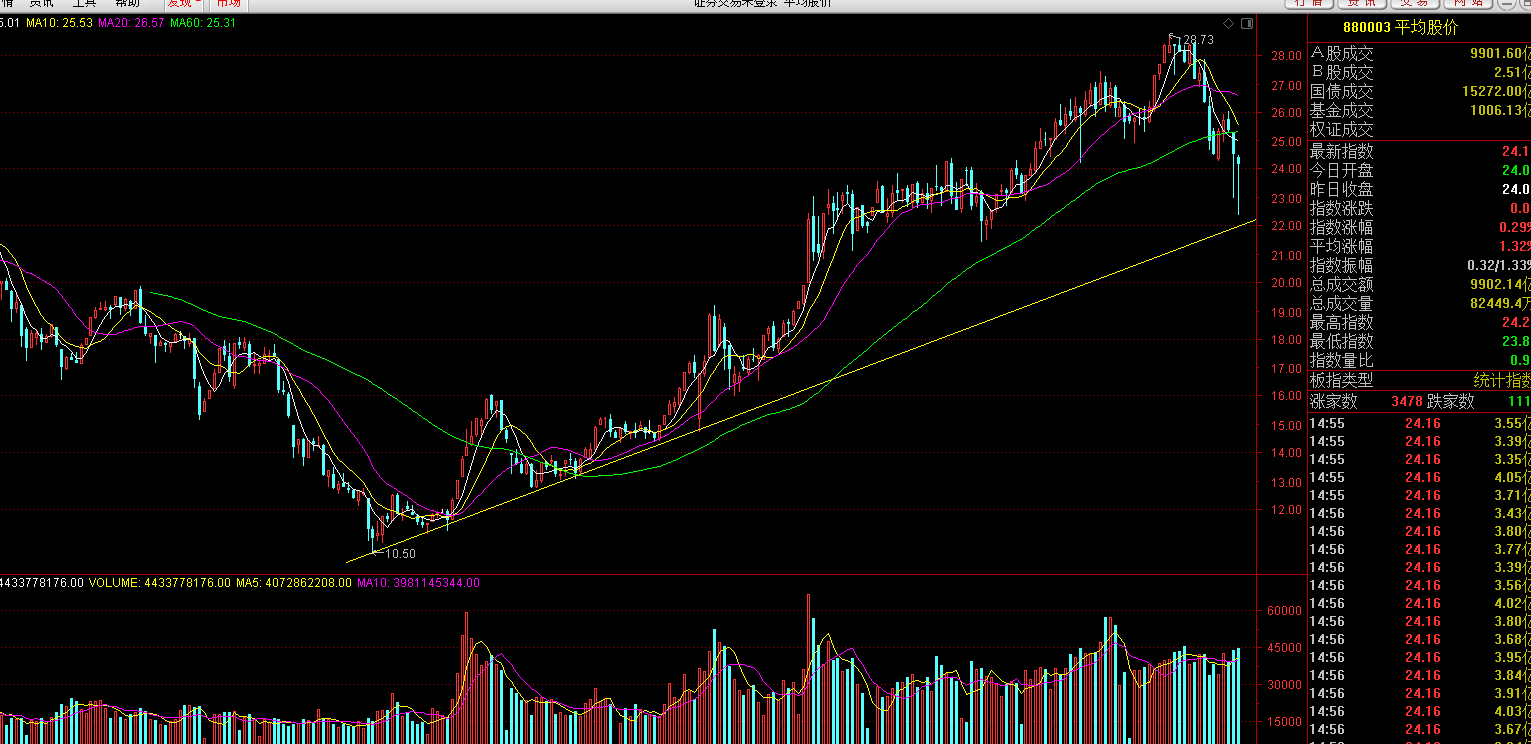Click the 指数涨跌 row label
Image resolution: width=1531 pixels, height=744 pixels.
[x=1342, y=209]
